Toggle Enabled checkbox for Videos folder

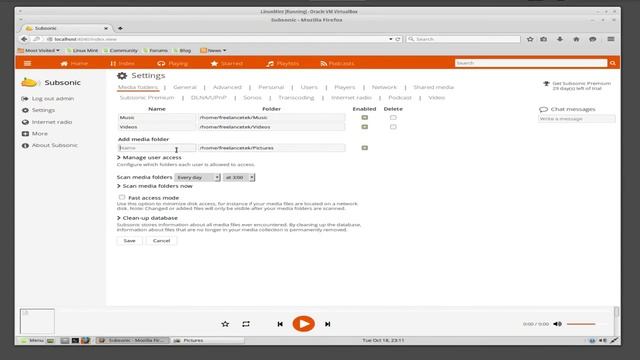coord(364,127)
